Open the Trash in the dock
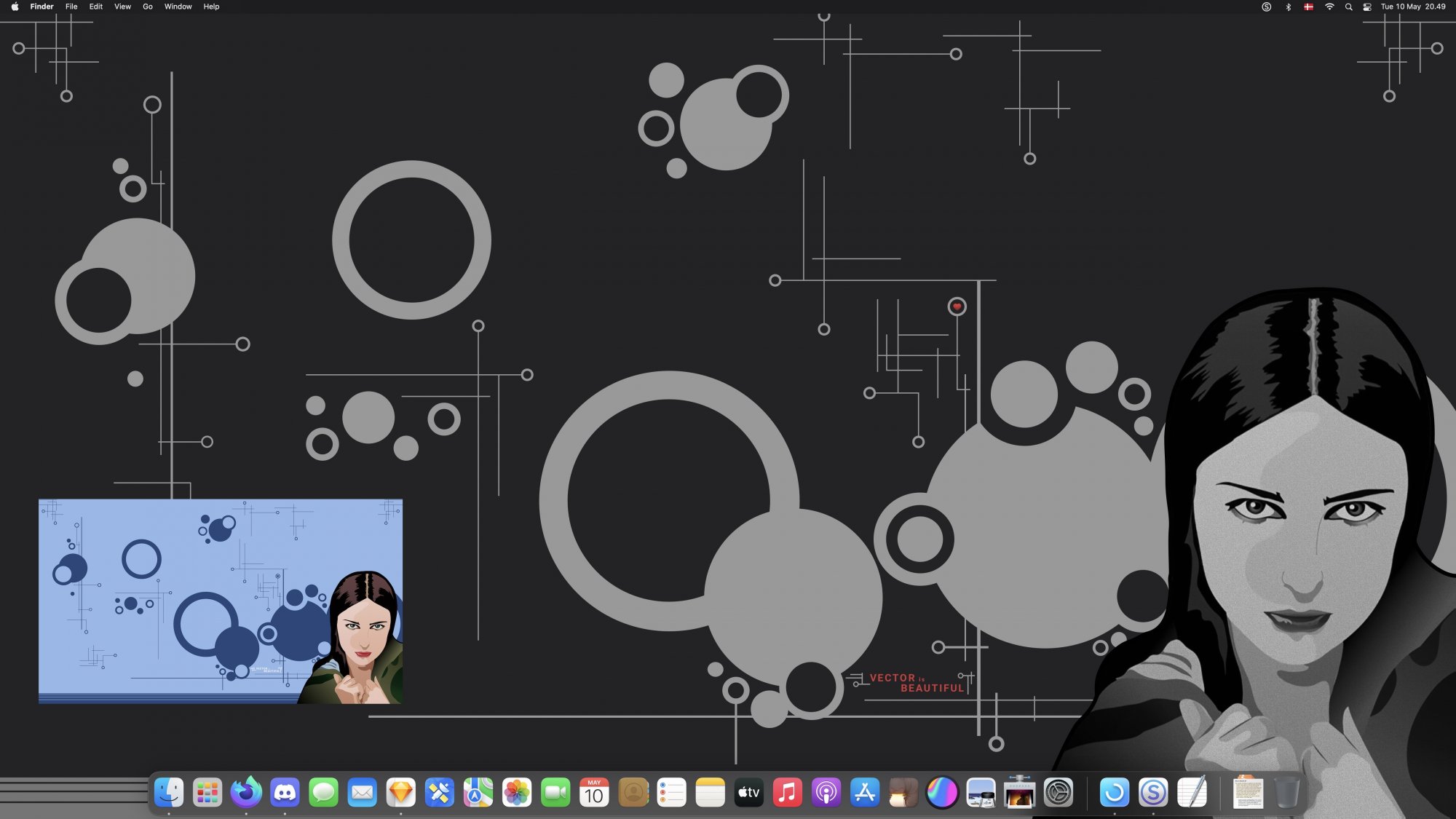This screenshot has width=1456, height=819. [x=1287, y=793]
